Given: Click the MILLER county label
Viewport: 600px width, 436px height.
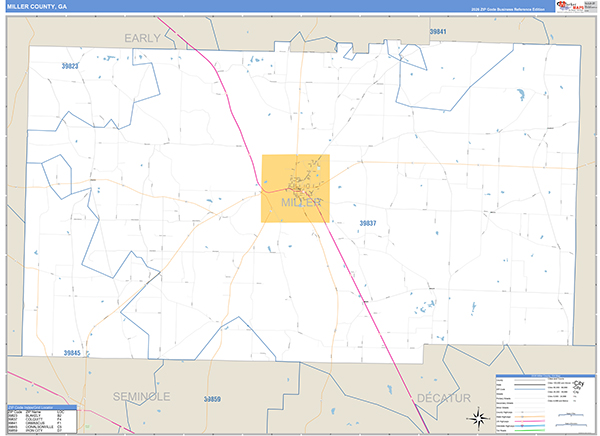Looking at the screenshot, I should 301,202.
